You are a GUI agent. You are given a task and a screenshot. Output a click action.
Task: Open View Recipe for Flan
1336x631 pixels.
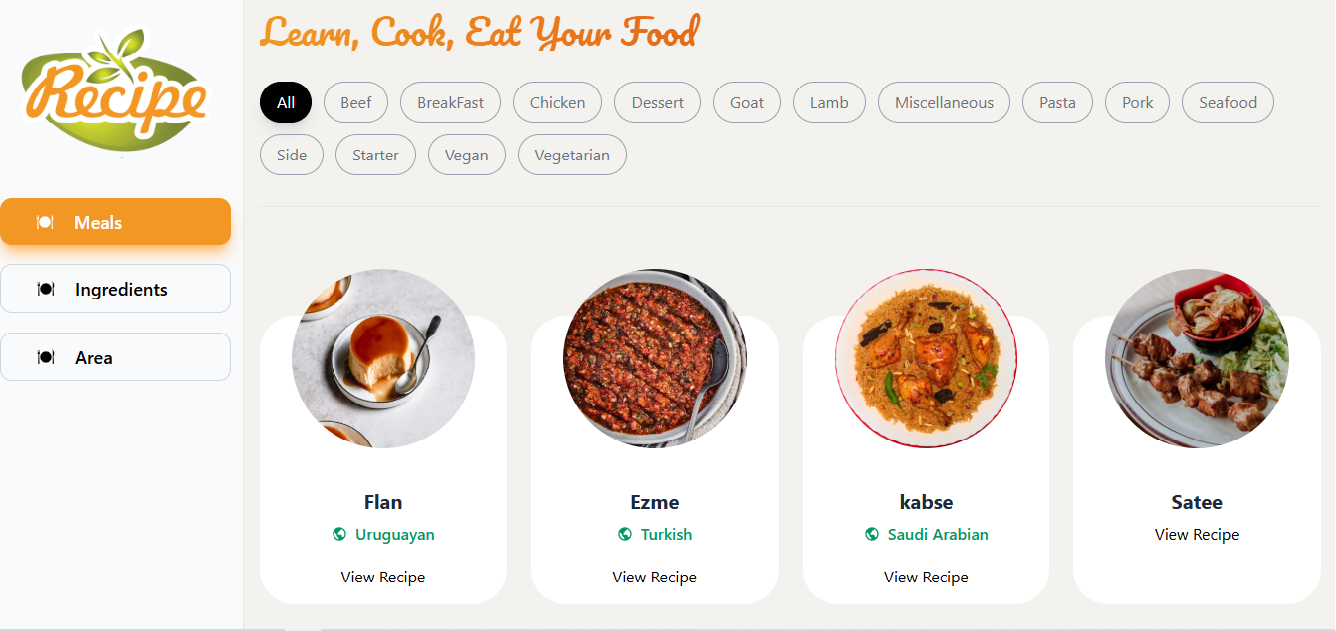pos(383,577)
